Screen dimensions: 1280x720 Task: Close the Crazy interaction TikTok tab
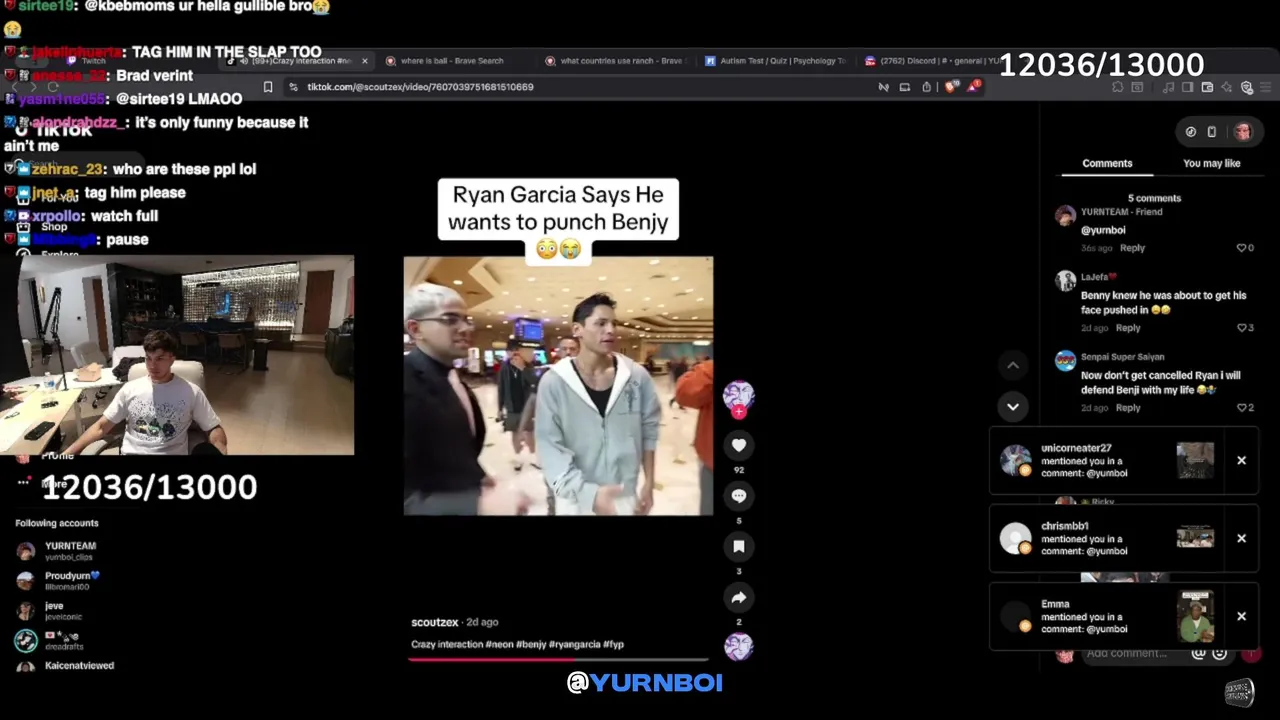click(x=364, y=61)
